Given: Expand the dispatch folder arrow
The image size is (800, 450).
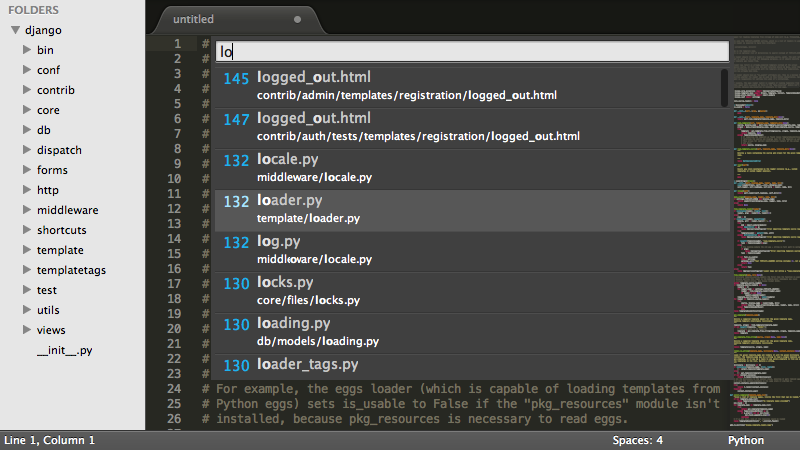Looking at the screenshot, I should click(27, 149).
